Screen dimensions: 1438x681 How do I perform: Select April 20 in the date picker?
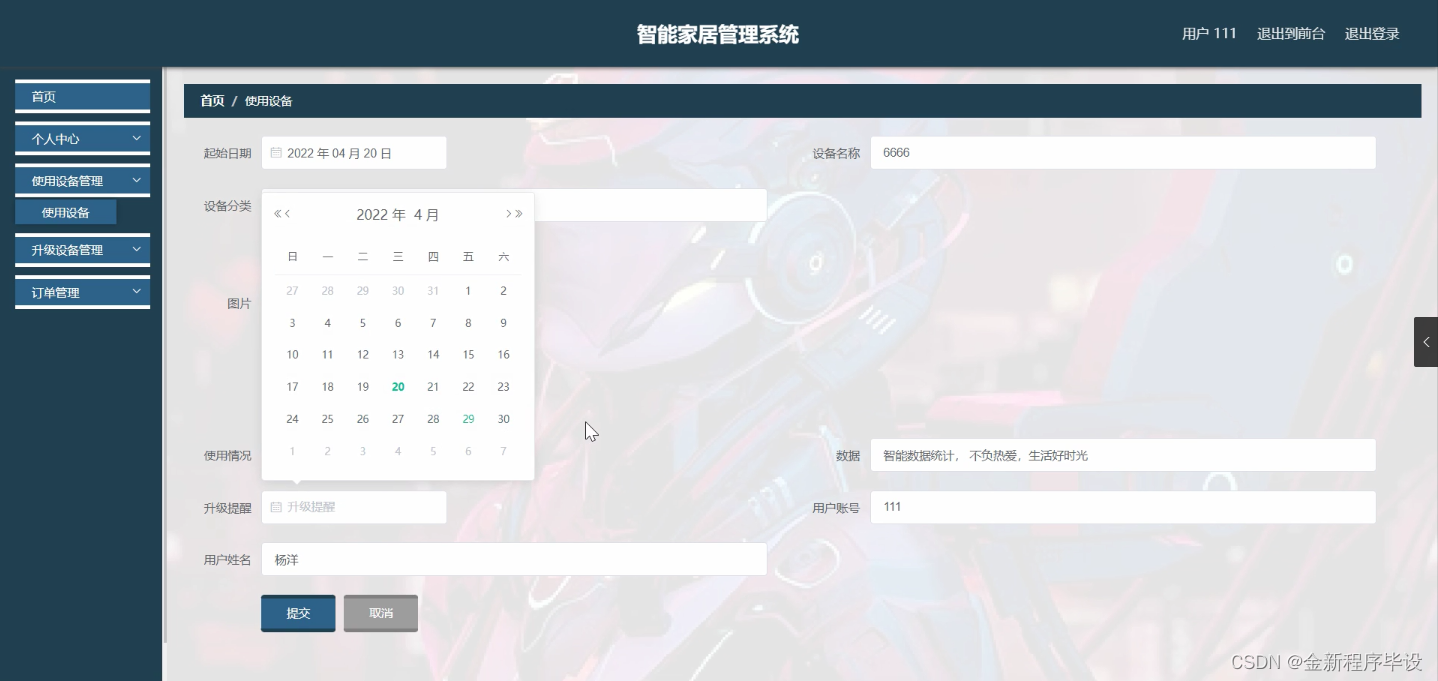click(397, 386)
